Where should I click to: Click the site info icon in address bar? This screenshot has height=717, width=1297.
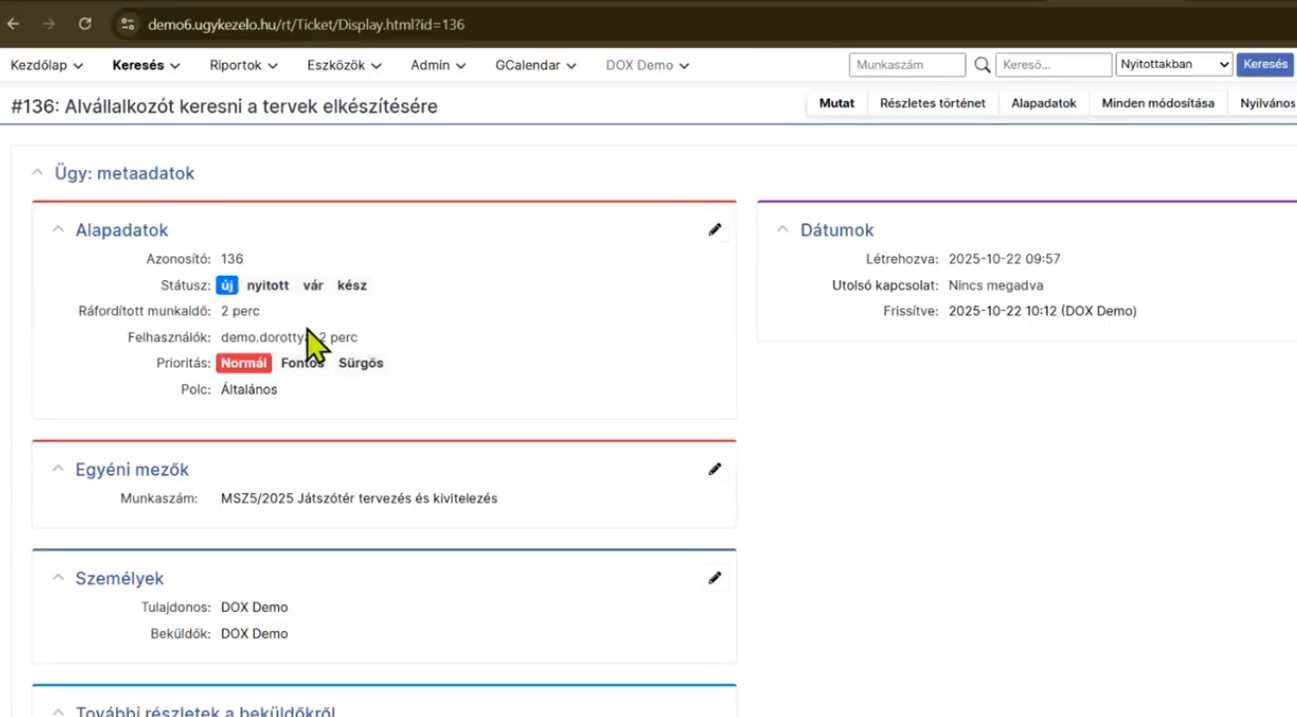tap(127, 24)
